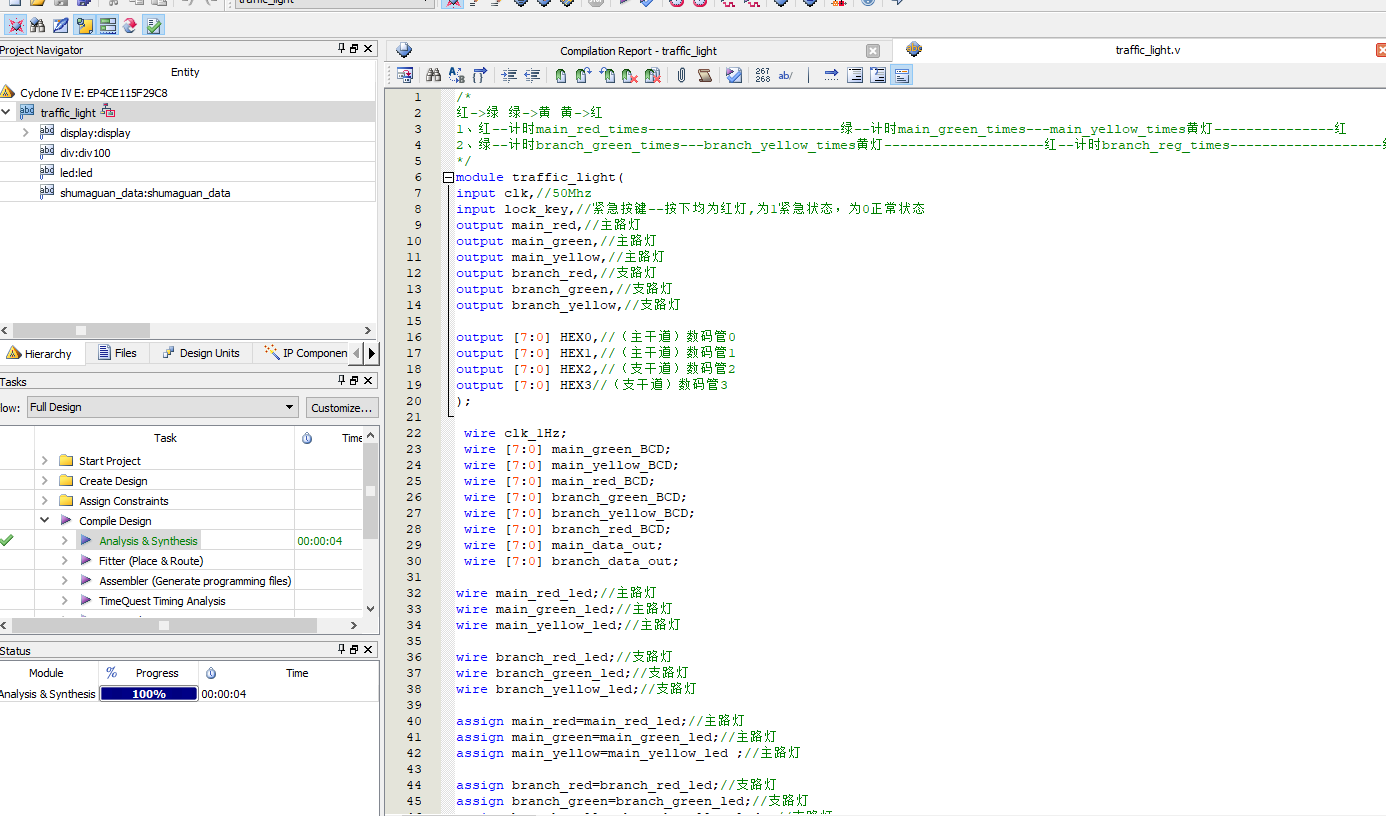Click the stacked-panels icon in the second toolbar row
The width and height of the screenshot is (1386, 816).
pos(107,25)
